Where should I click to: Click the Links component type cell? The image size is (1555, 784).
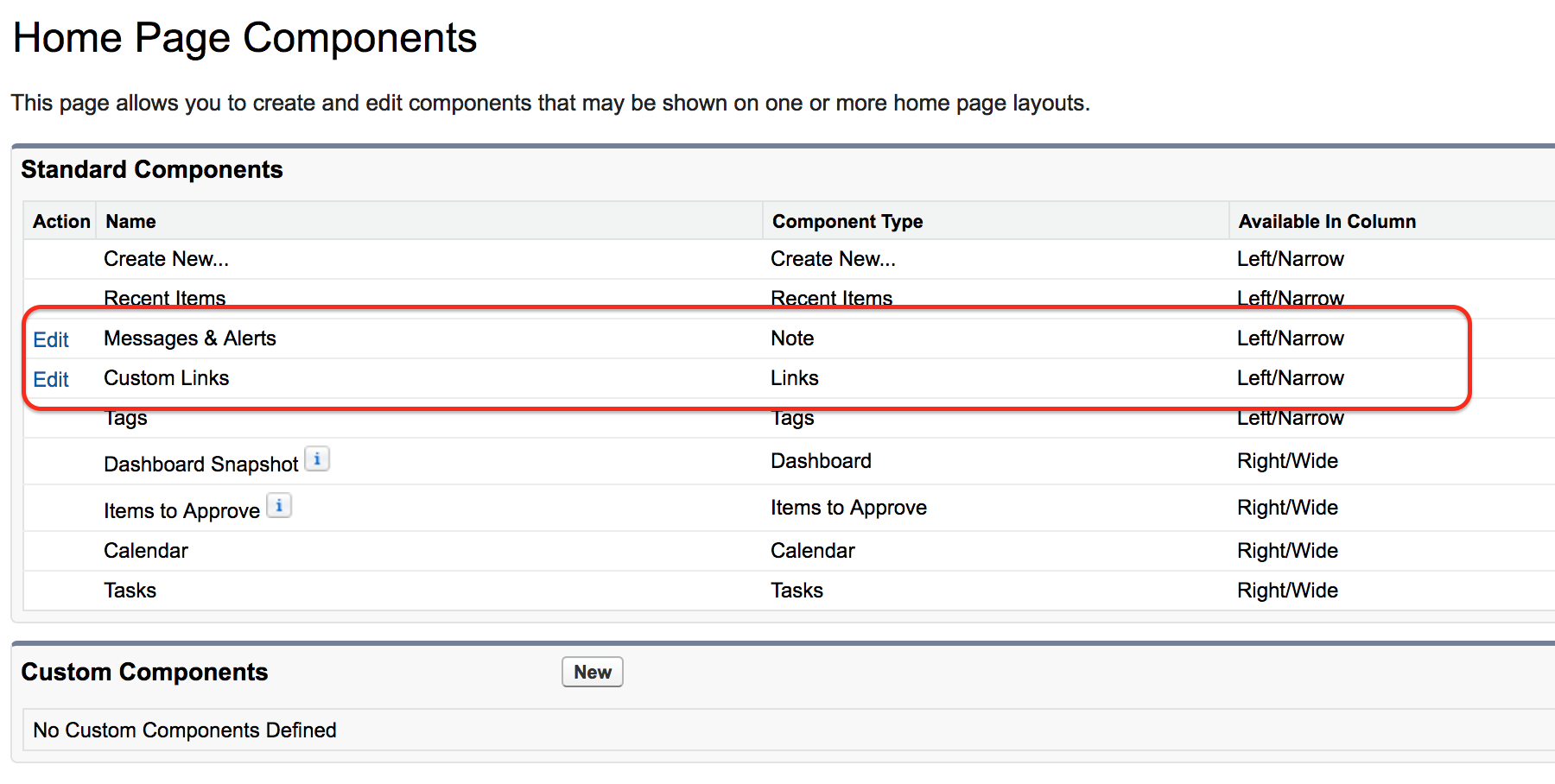tap(794, 378)
